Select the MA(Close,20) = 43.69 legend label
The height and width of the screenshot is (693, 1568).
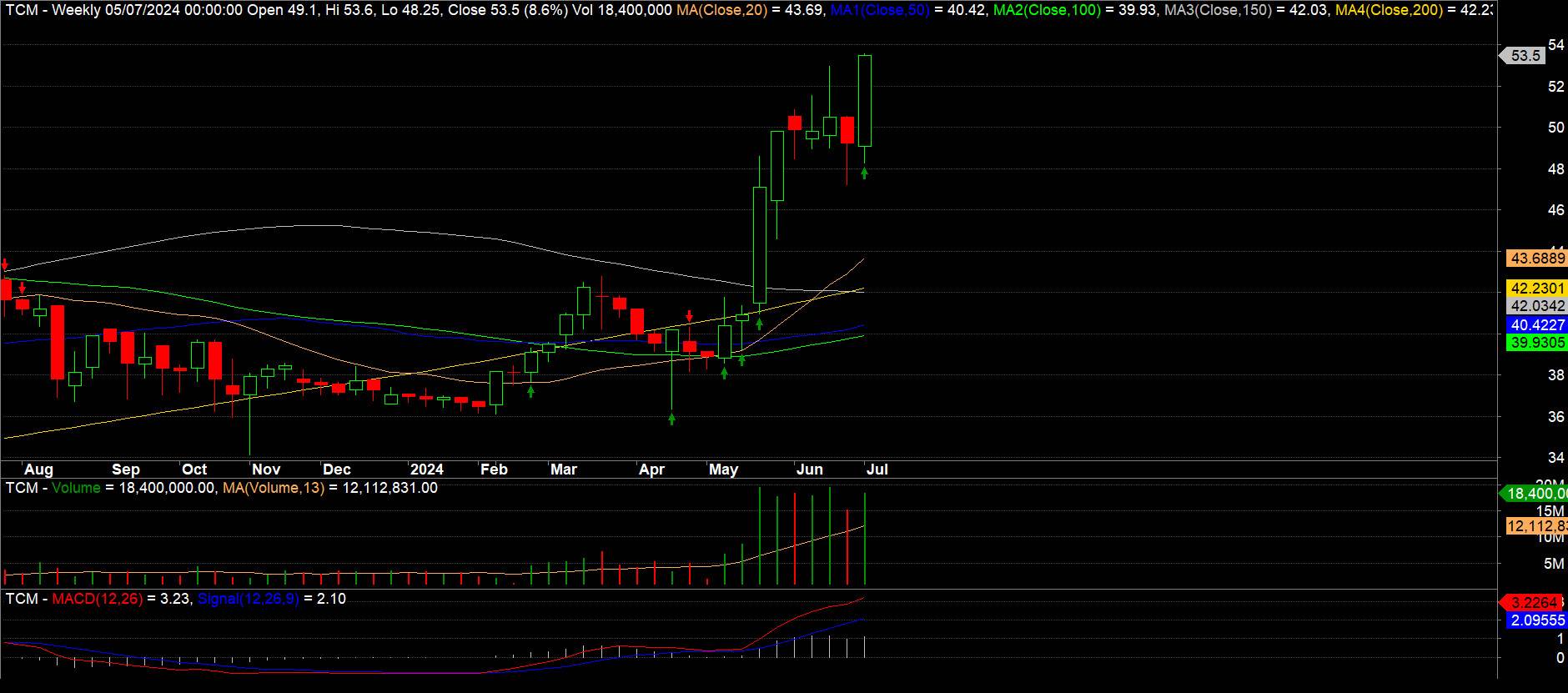(x=750, y=10)
